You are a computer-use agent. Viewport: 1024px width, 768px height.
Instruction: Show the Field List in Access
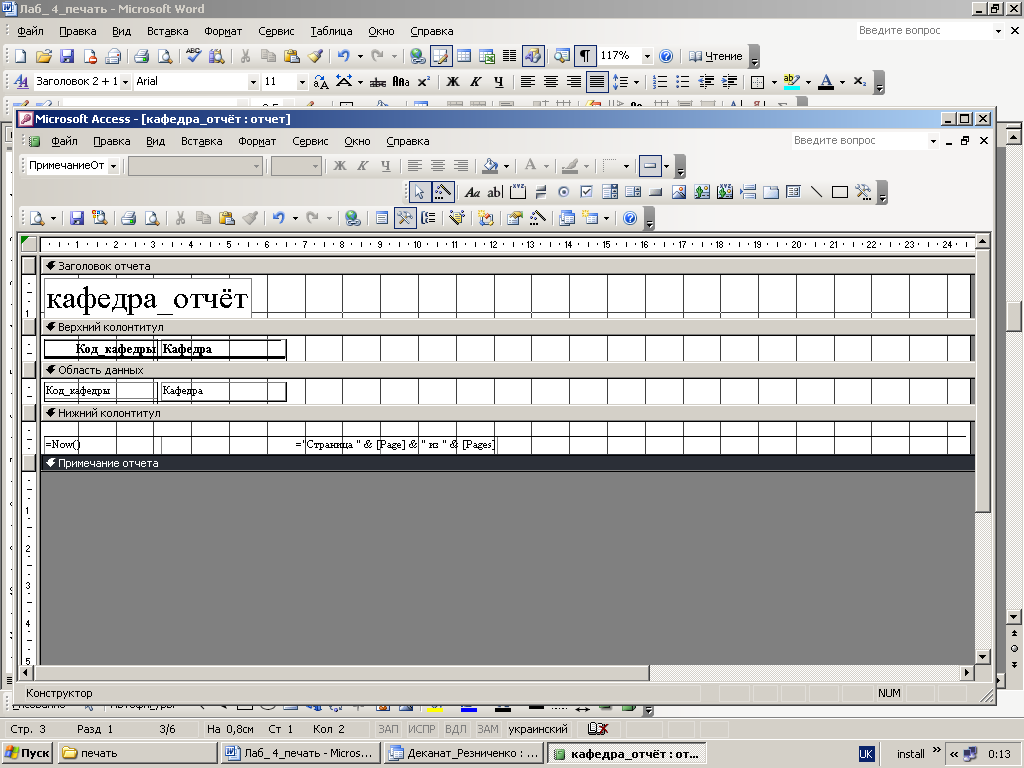coord(382,218)
